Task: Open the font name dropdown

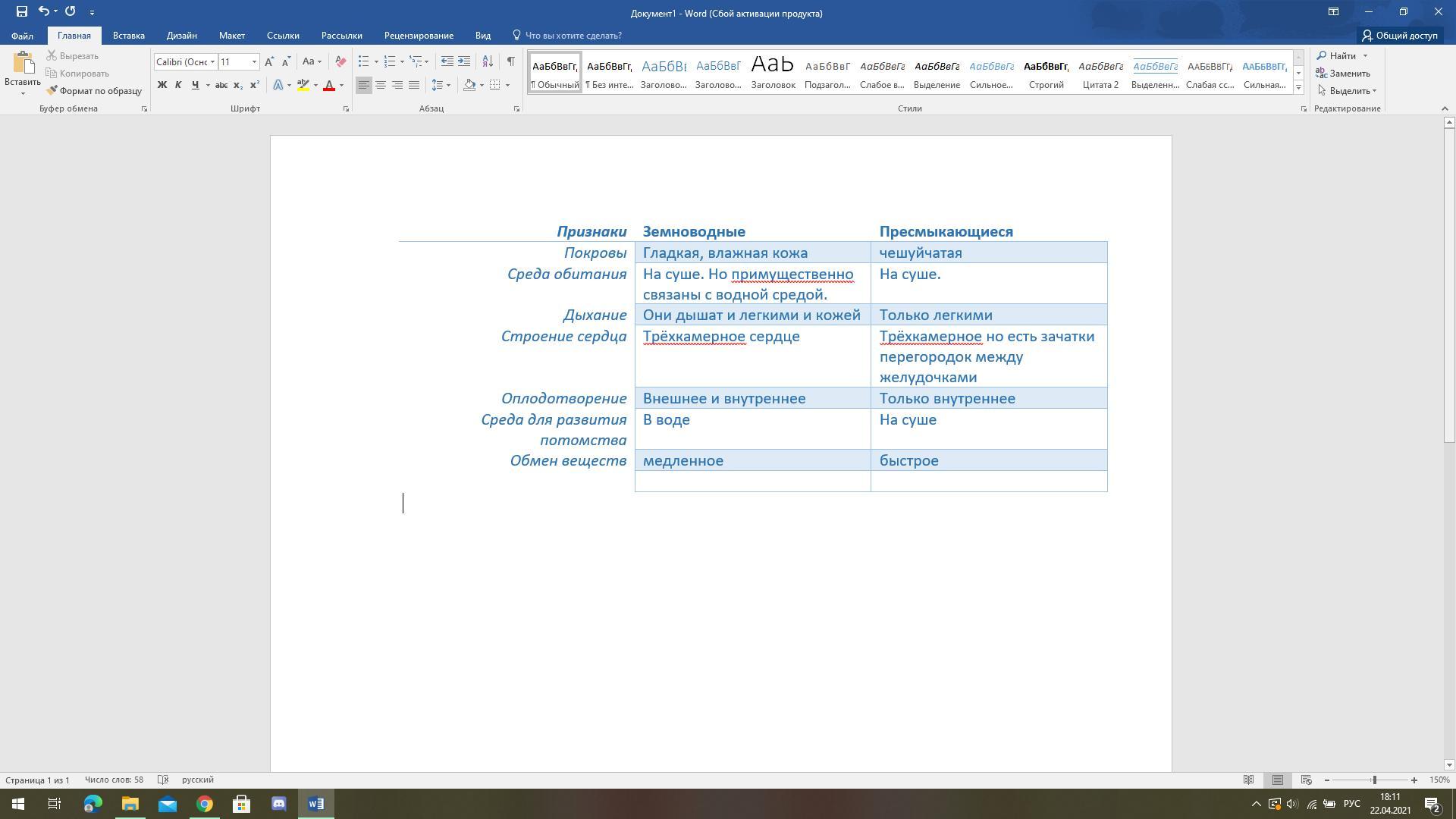Action: point(212,61)
